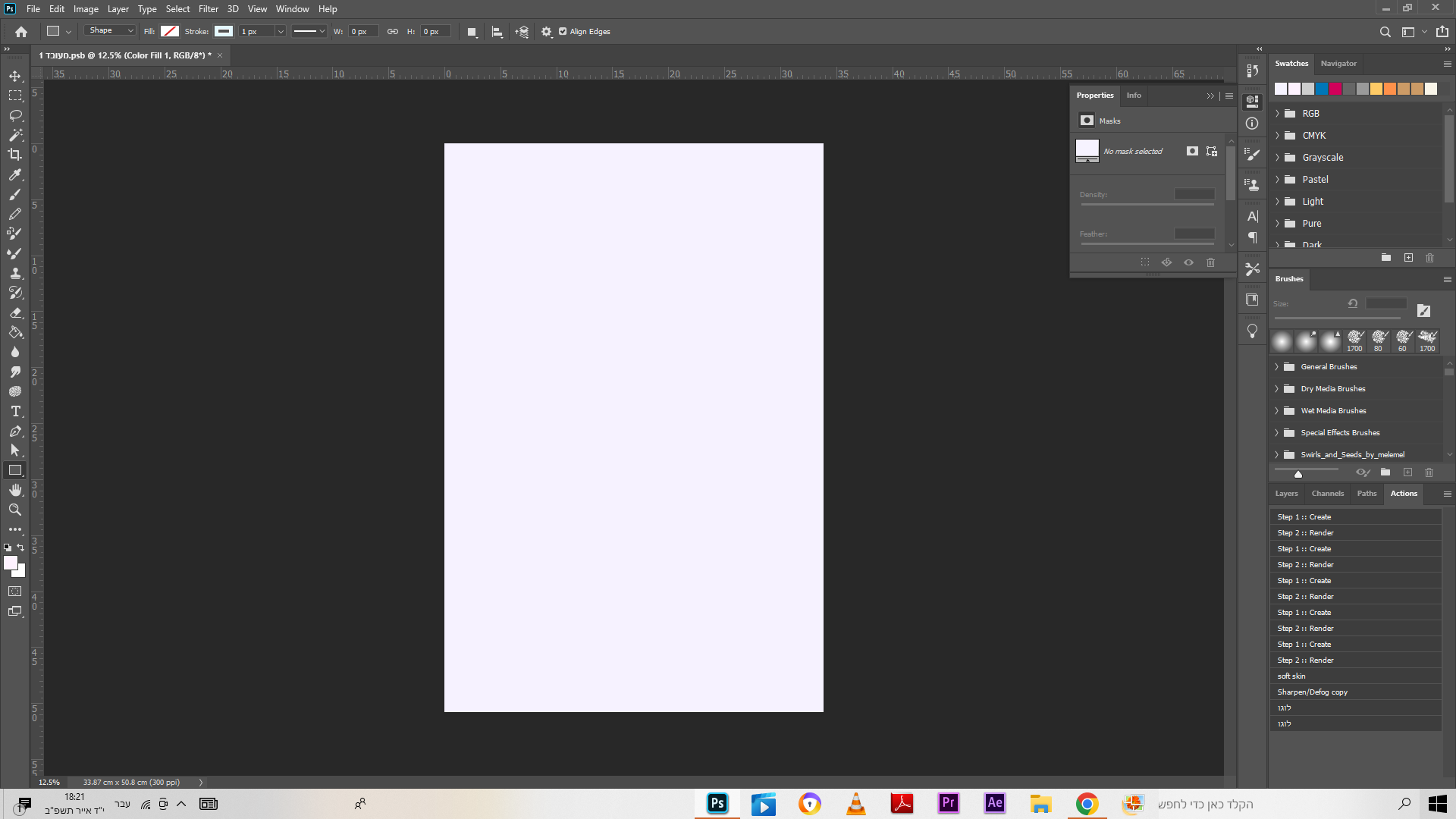Select the Zoom tool

click(x=15, y=510)
